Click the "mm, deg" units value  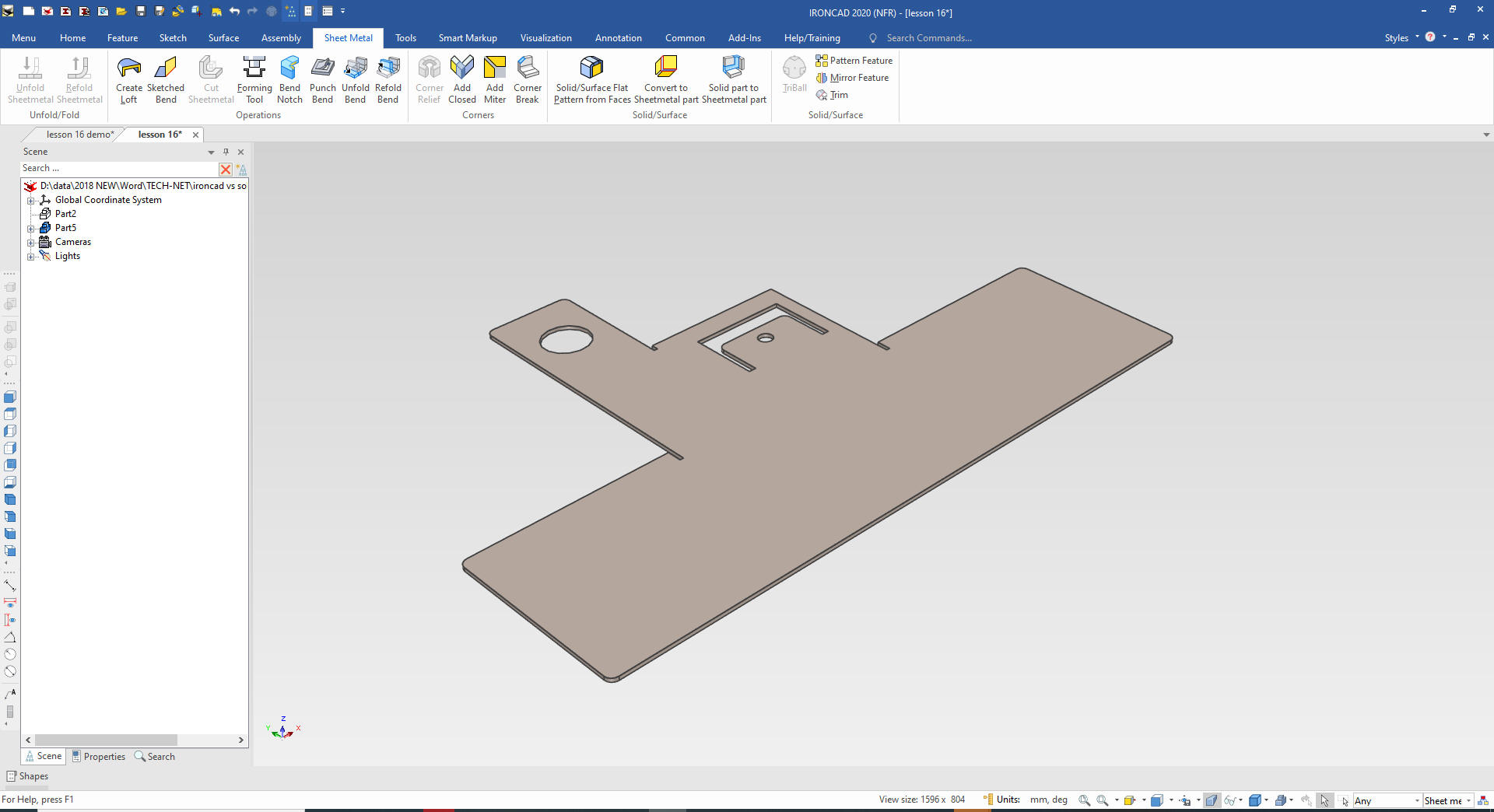tap(1048, 800)
